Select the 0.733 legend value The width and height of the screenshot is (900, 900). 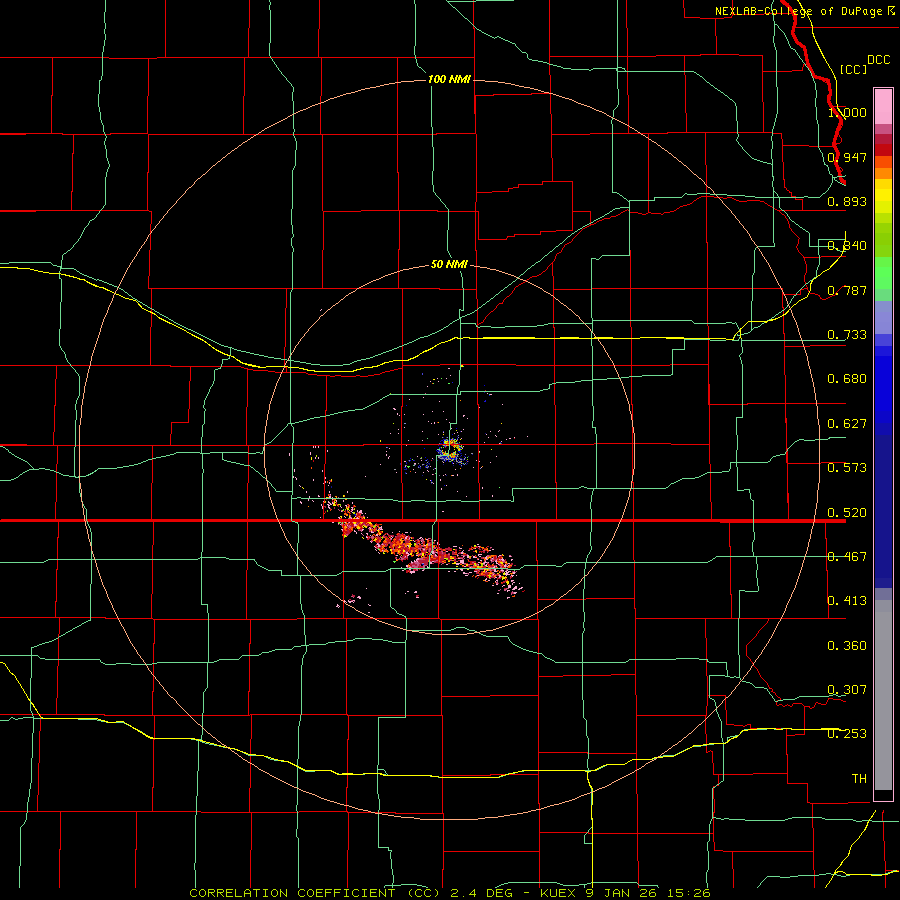[847, 335]
